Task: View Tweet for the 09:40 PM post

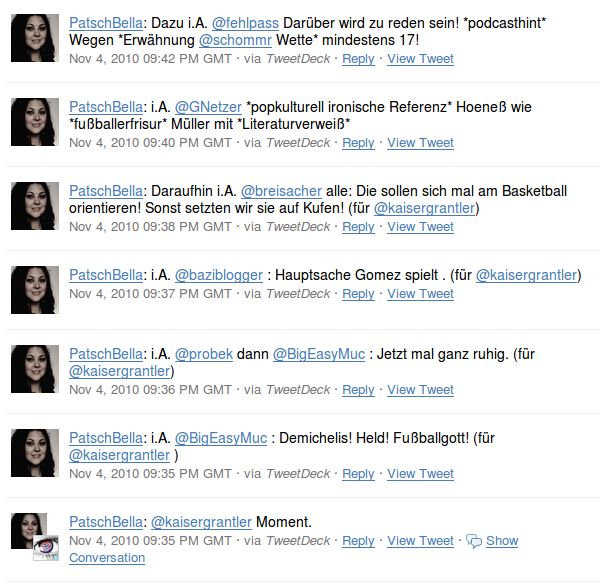Action: 420,143
